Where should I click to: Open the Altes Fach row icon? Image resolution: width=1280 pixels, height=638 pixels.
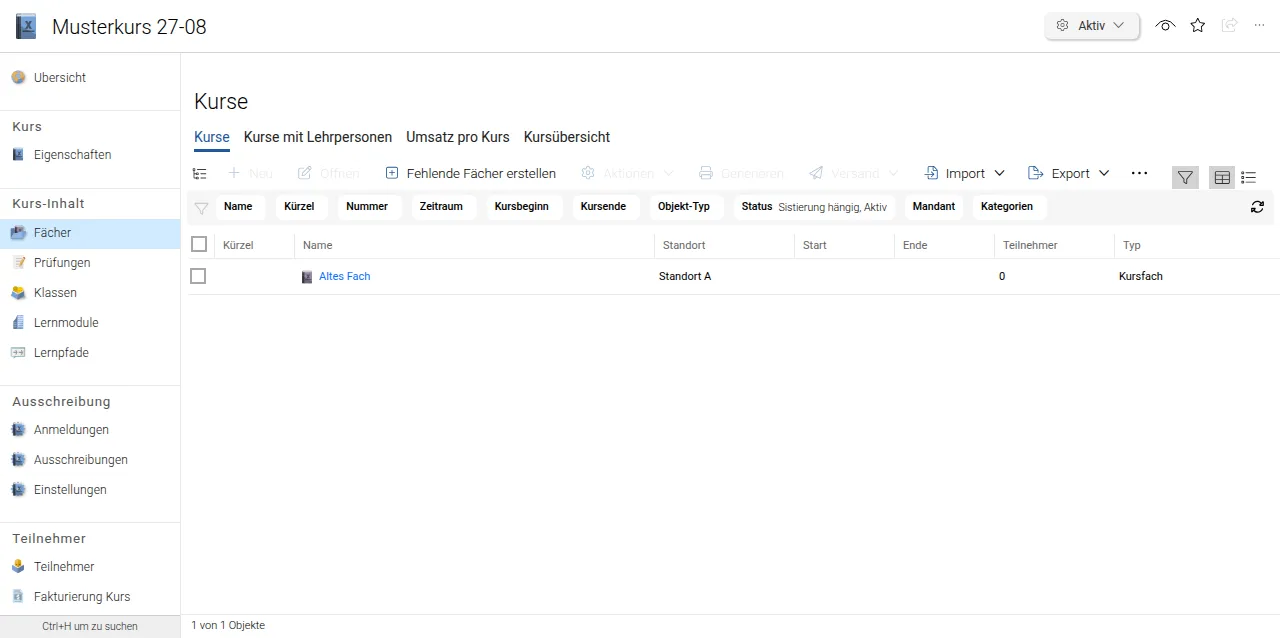pyautogui.click(x=307, y=277)
